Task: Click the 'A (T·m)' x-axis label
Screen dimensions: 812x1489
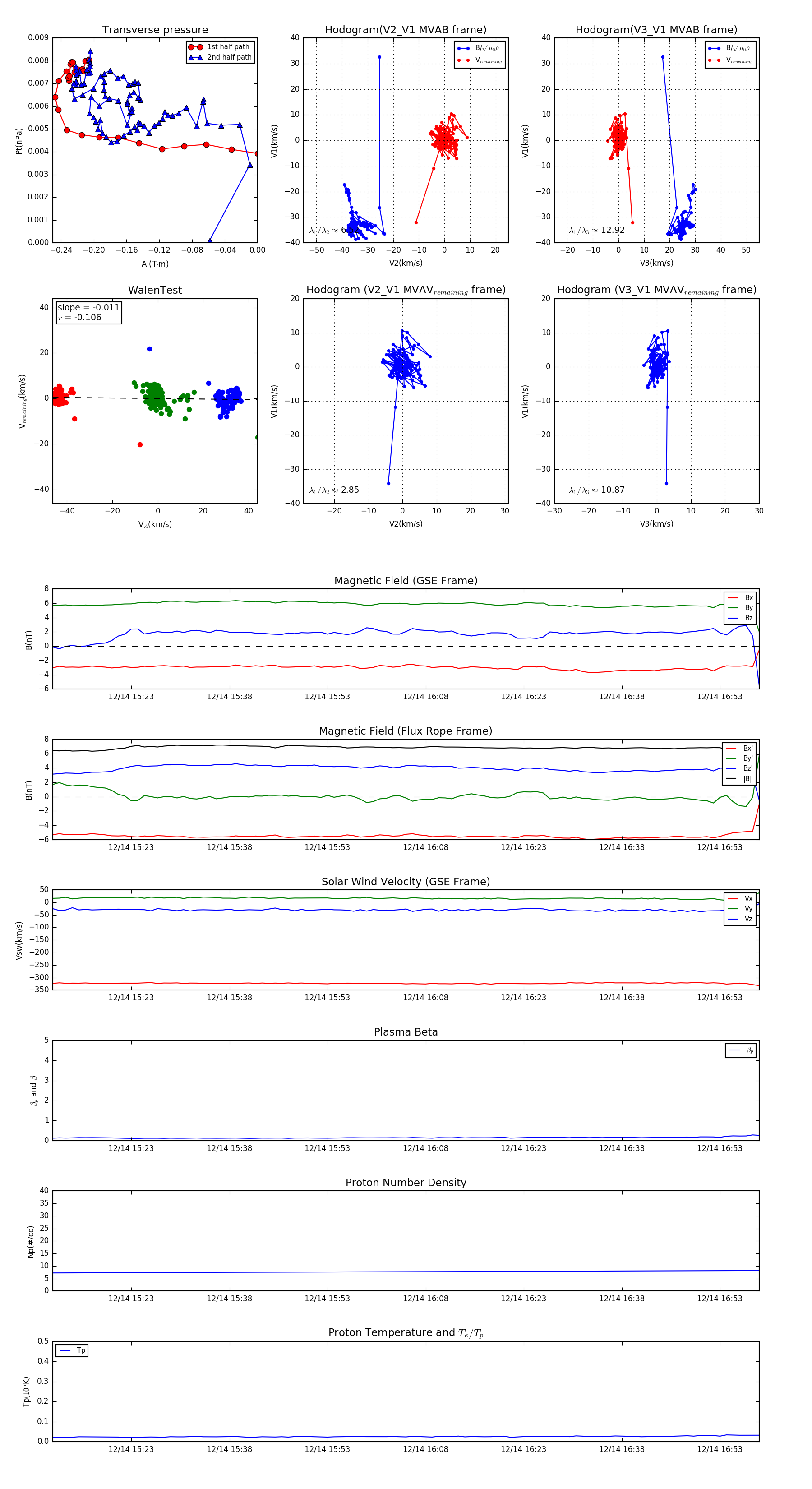Action: (x=155, y=264)
